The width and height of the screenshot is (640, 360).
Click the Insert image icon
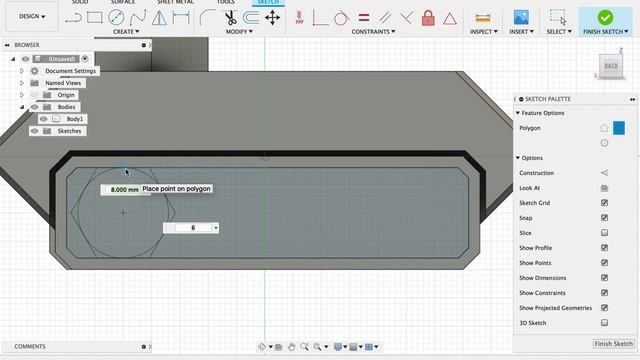[521, 18]
